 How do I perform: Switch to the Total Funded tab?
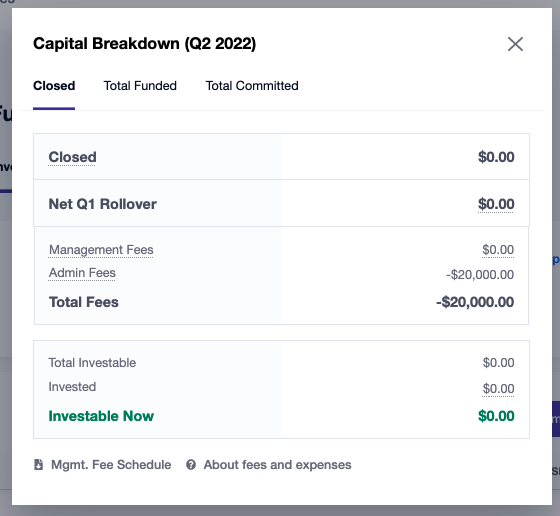(x=140, y=86)
